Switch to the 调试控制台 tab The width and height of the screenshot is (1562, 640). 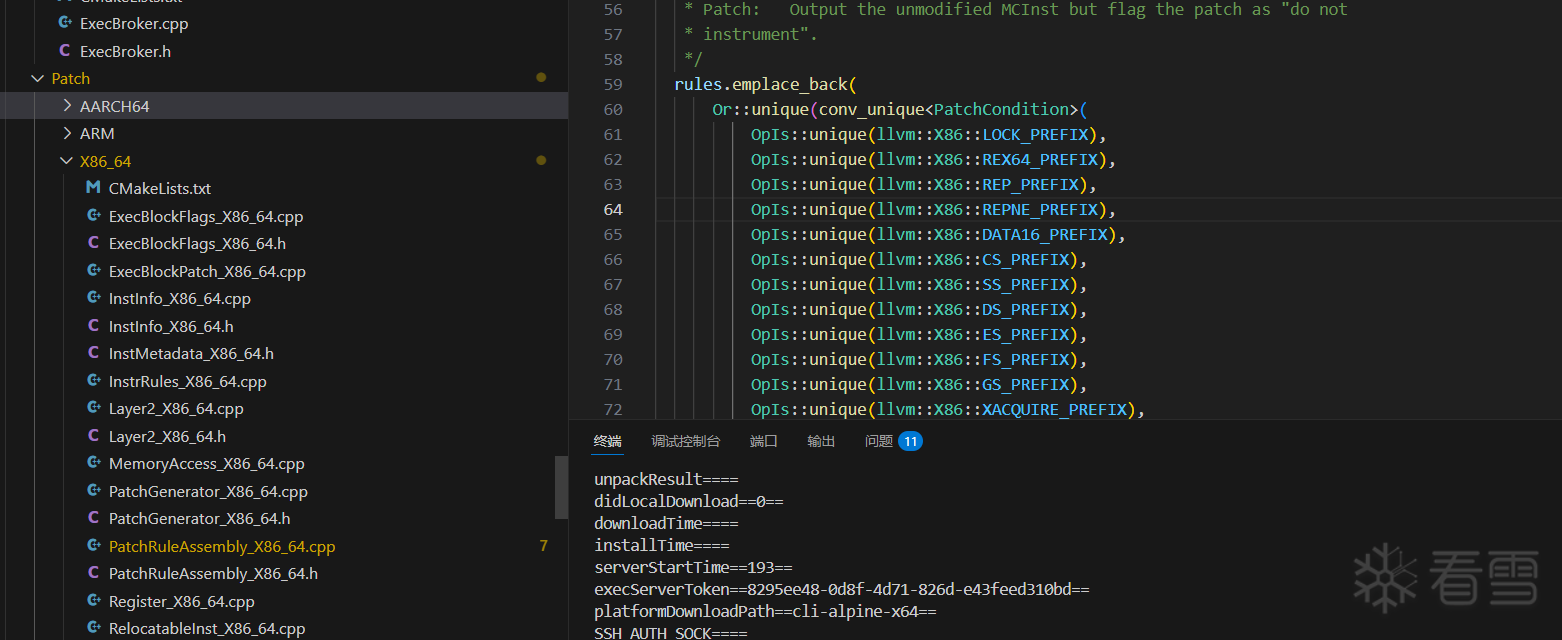pyautogui.click(x=685, y=441)
